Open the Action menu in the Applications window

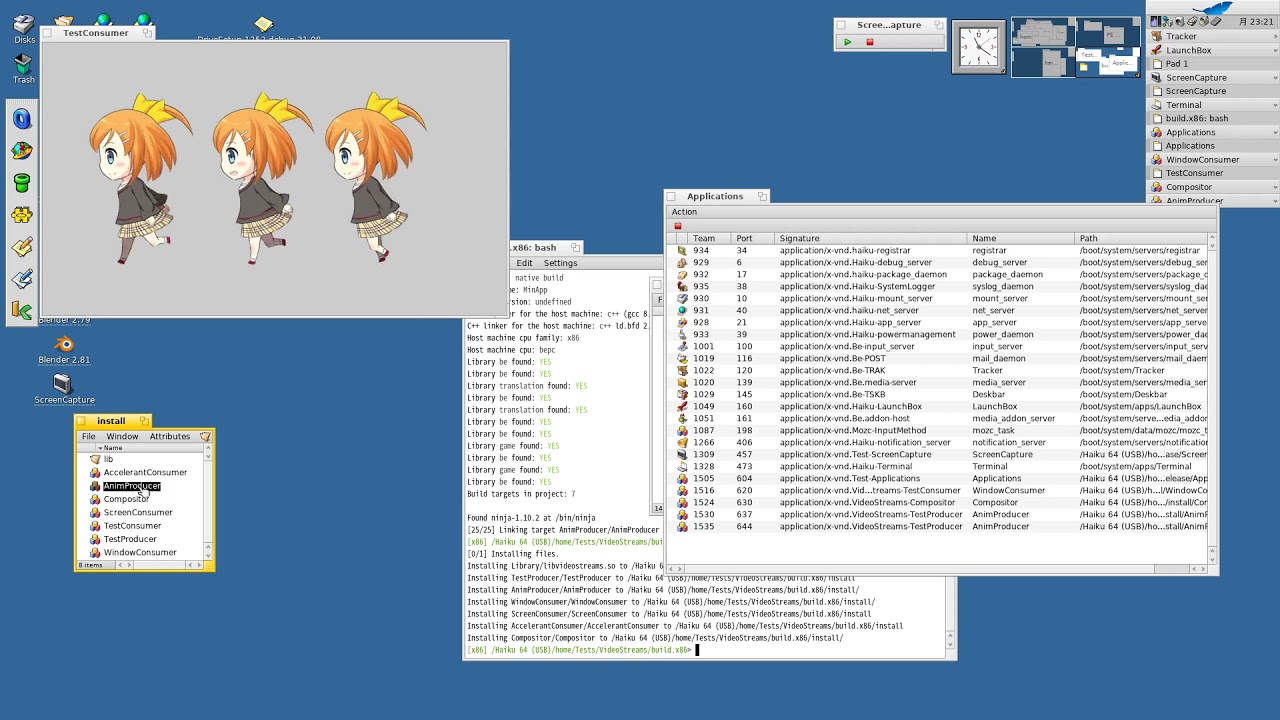(x=684, y=212)
